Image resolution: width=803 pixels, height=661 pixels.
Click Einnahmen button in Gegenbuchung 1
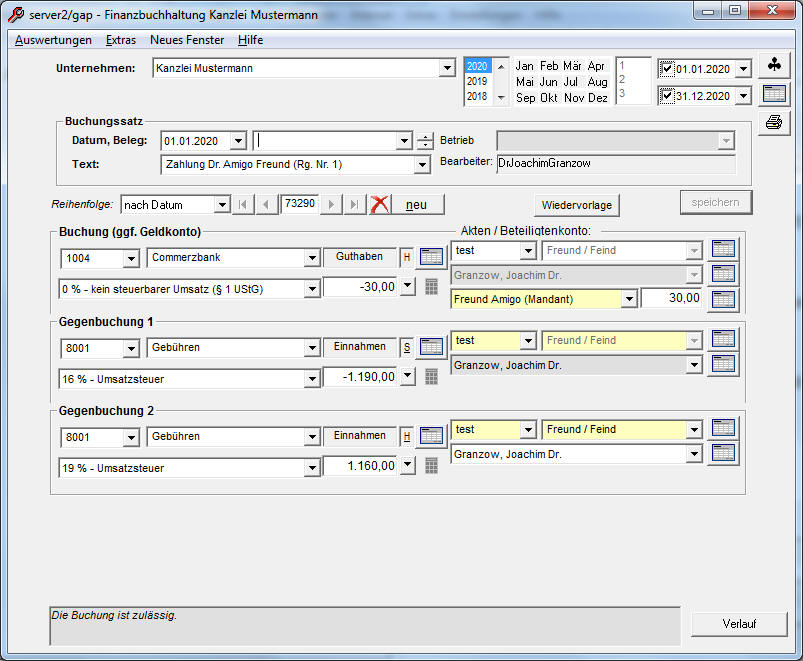click(x=360, y=347)
